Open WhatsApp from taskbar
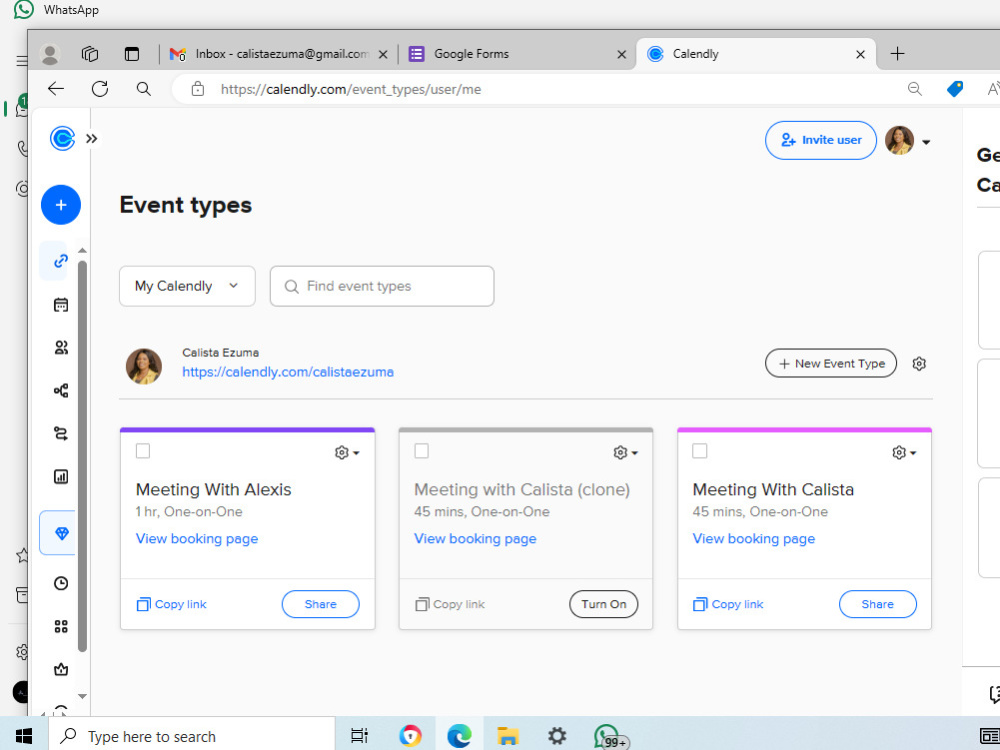The width and height of the screenshot is (1000, 750). click(x=608, y=736)
